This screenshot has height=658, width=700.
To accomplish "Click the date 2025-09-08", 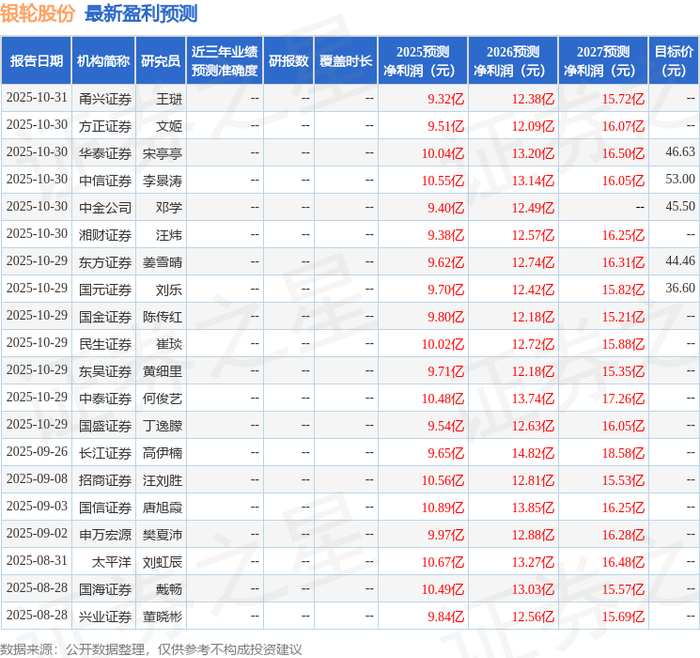I will (x=37, y=479).
